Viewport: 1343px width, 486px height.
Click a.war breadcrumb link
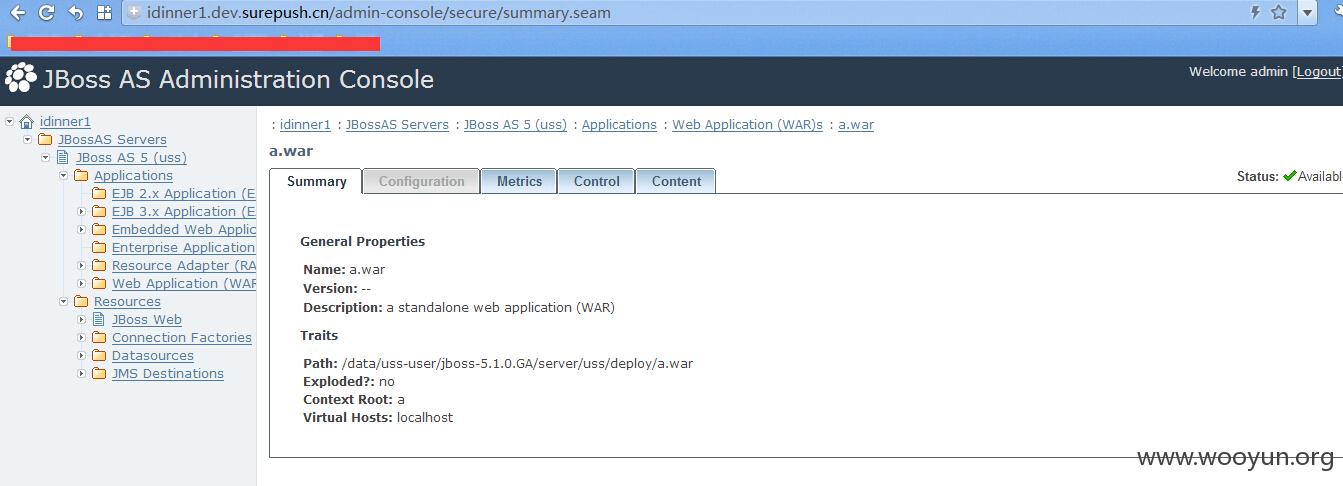coord(856,125)
